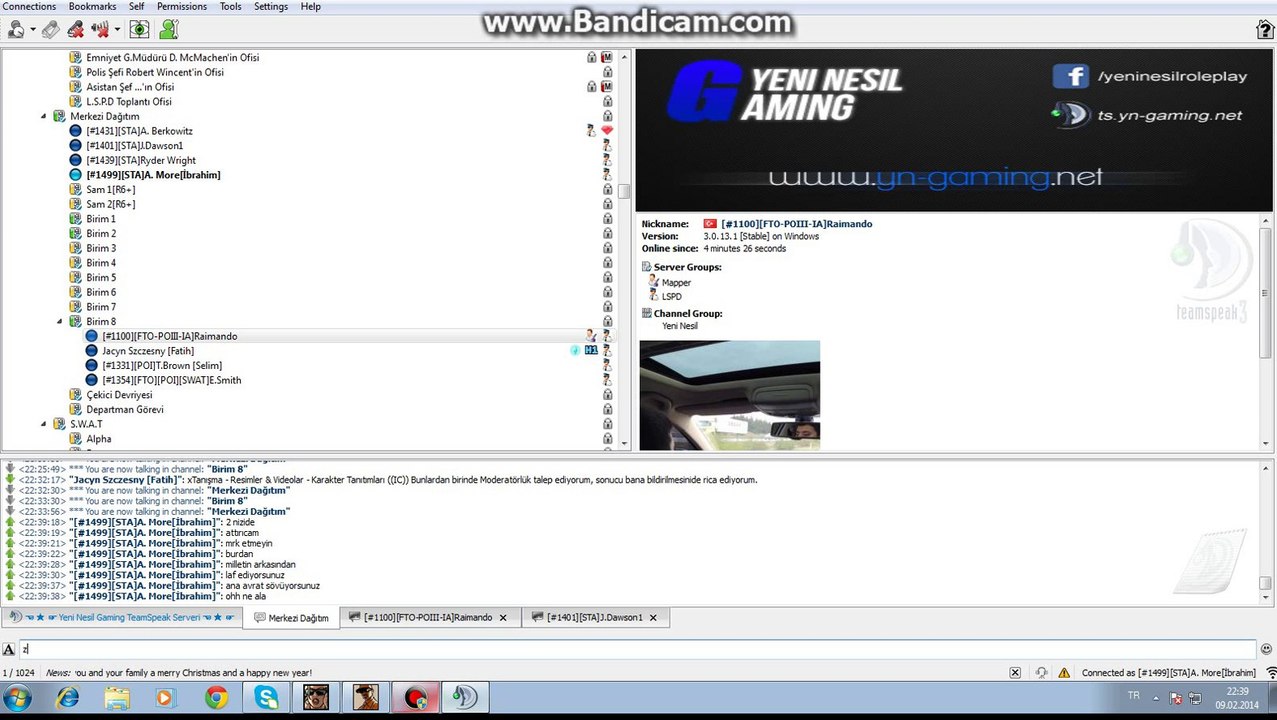
Task: Click the lock icon on Birim 2 row
Action: pyautogui.click(x=607, y=233)
